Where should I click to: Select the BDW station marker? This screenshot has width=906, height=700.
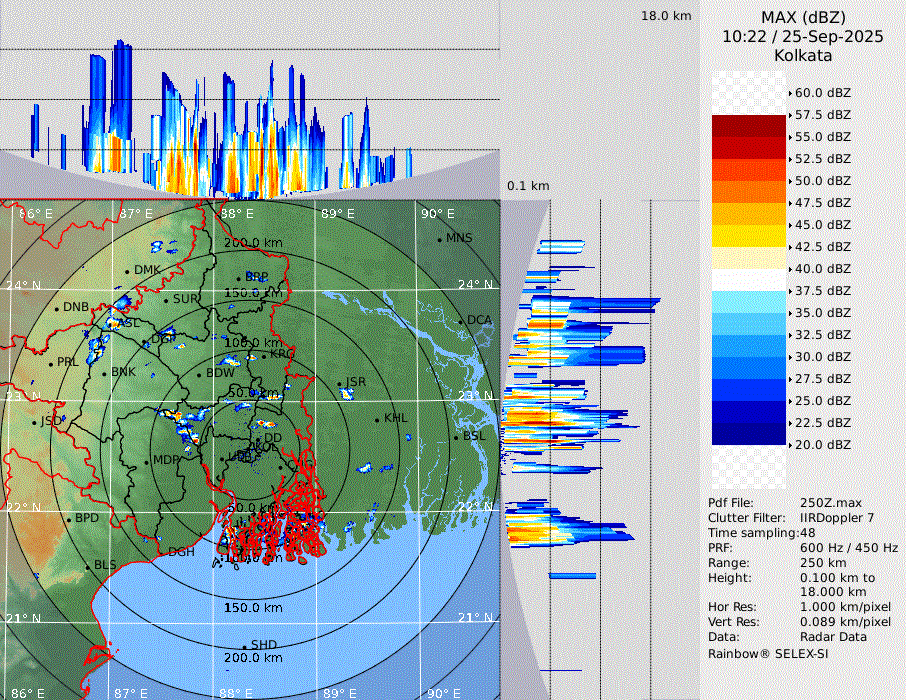199,375
